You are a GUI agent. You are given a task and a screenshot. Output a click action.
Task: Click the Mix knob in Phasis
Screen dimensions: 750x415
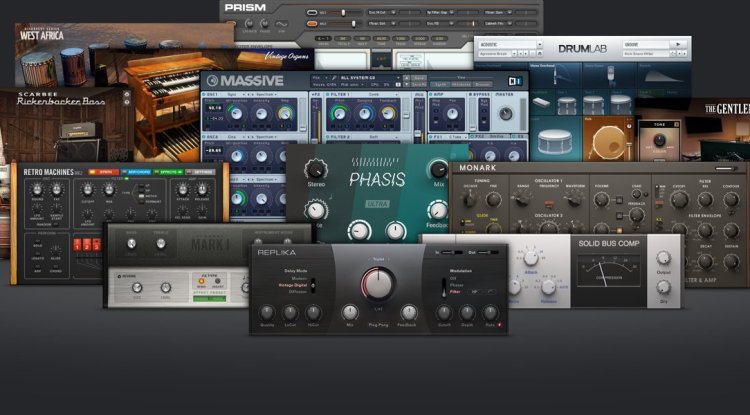(439, 168)
